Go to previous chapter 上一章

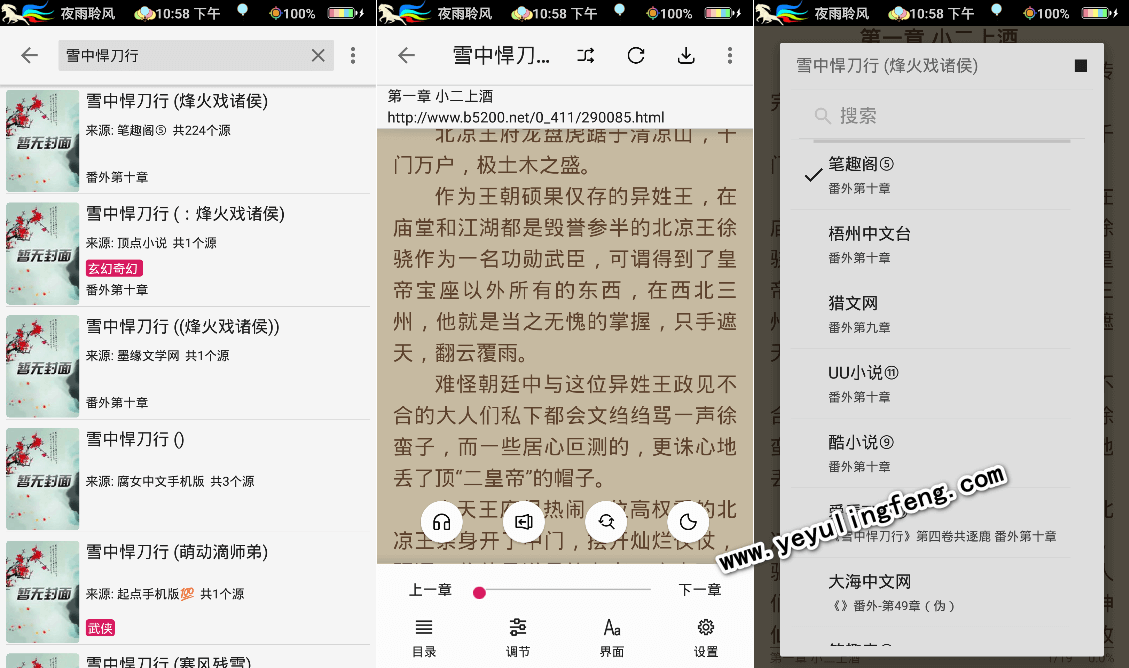click(x=430, y=590)
